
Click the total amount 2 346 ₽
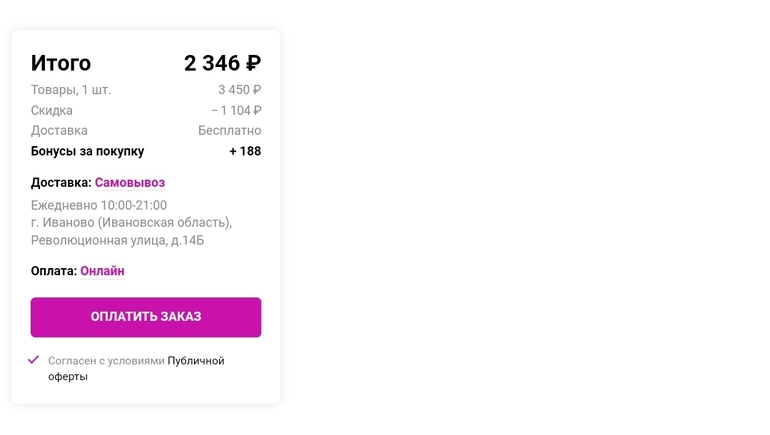tap(222, 63)
